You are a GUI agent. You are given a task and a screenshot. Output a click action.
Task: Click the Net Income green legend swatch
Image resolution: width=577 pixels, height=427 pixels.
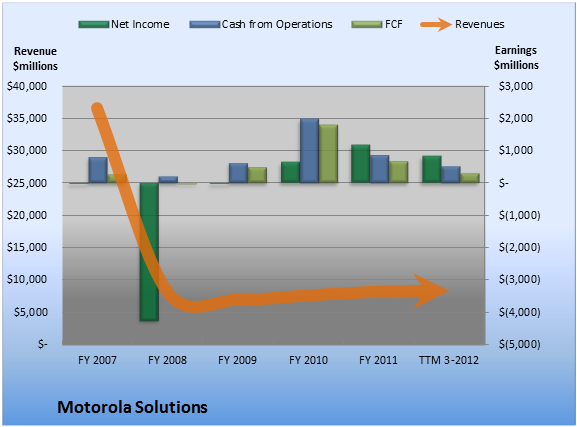click(x=94, y=25)
